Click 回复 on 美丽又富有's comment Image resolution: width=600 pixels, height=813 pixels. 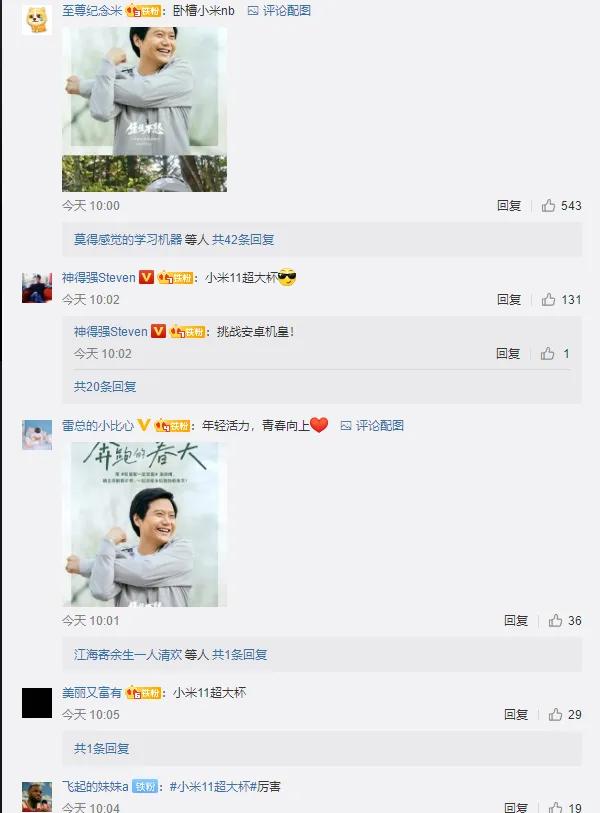click(516, 714)
